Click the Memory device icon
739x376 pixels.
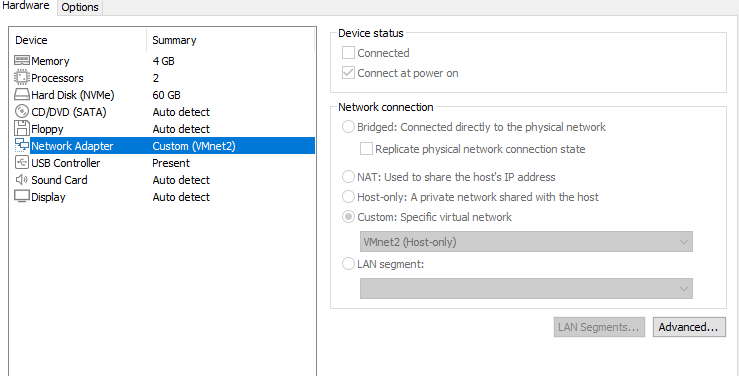tap(22, 61)
